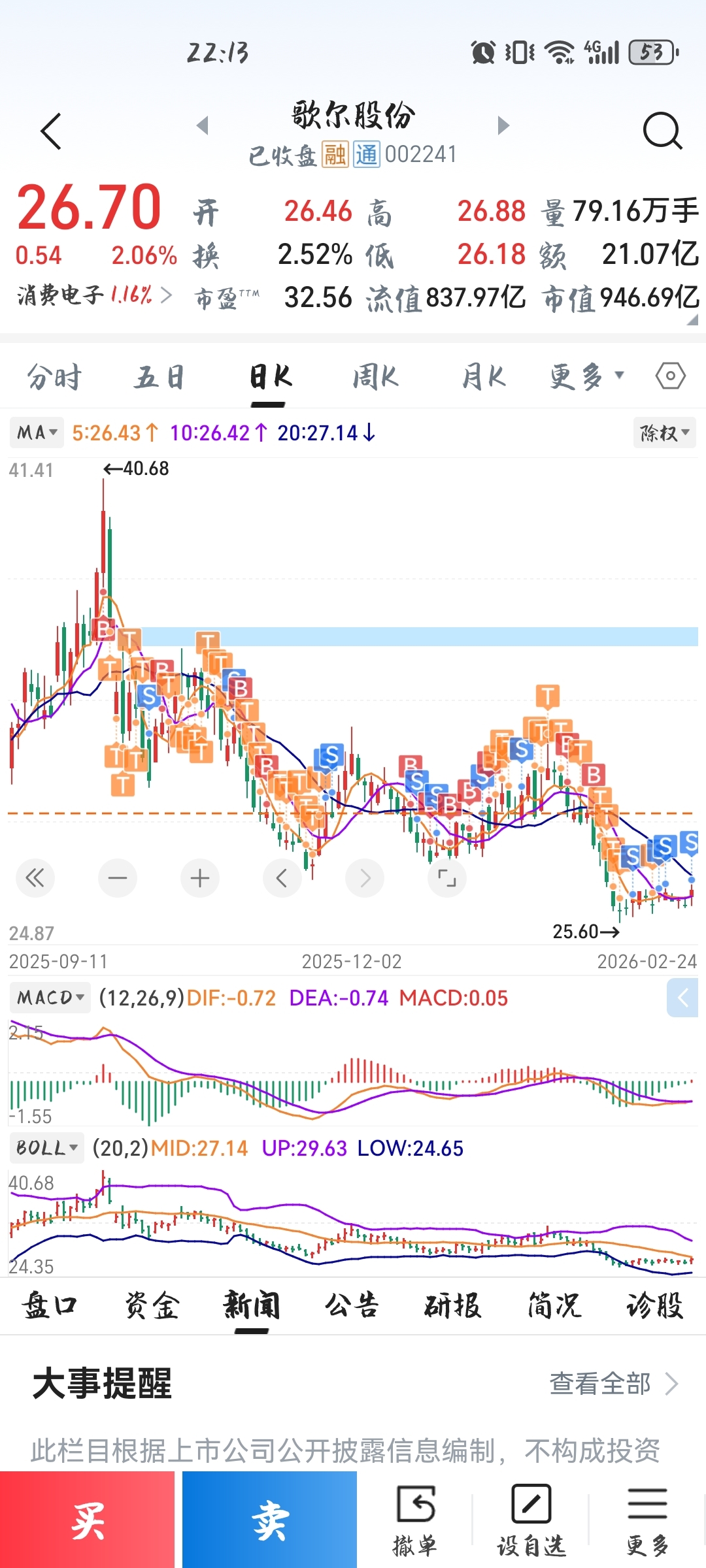706x1568 pixels.
Task: Open 研报 research reports tab
Action: click(453, 1305)
